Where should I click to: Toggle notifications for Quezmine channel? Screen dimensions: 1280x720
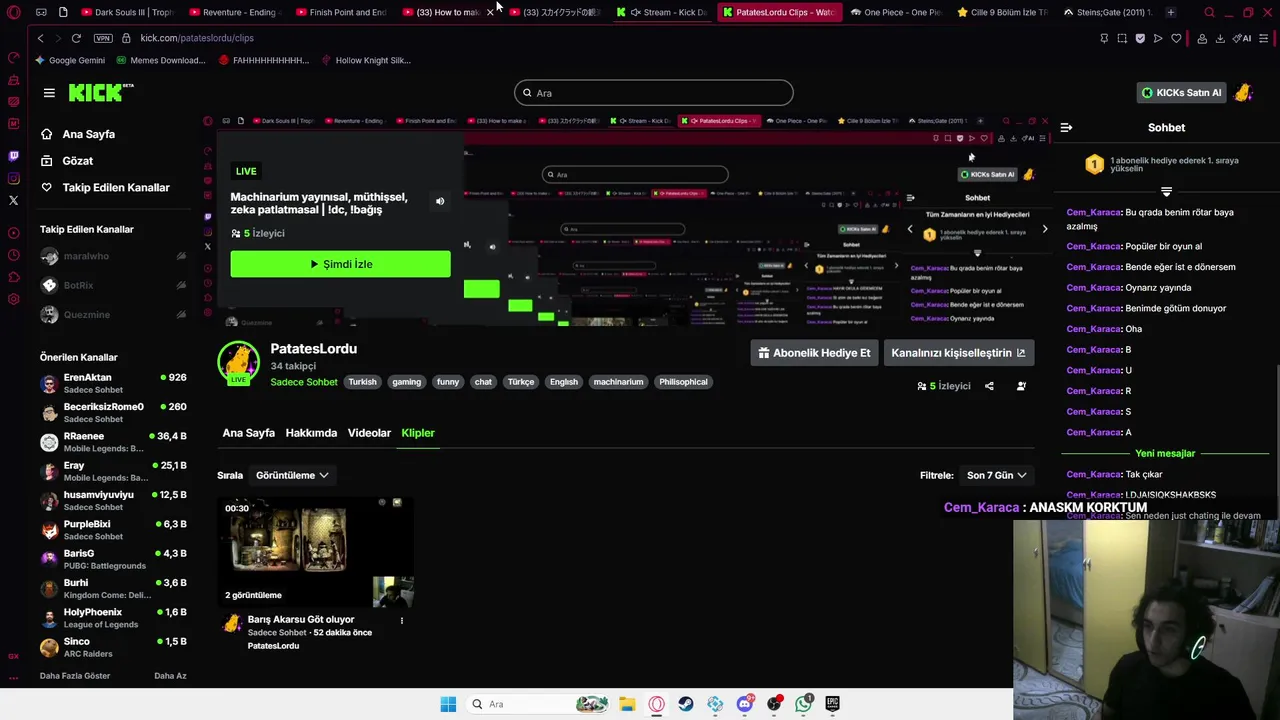(181, 315)
